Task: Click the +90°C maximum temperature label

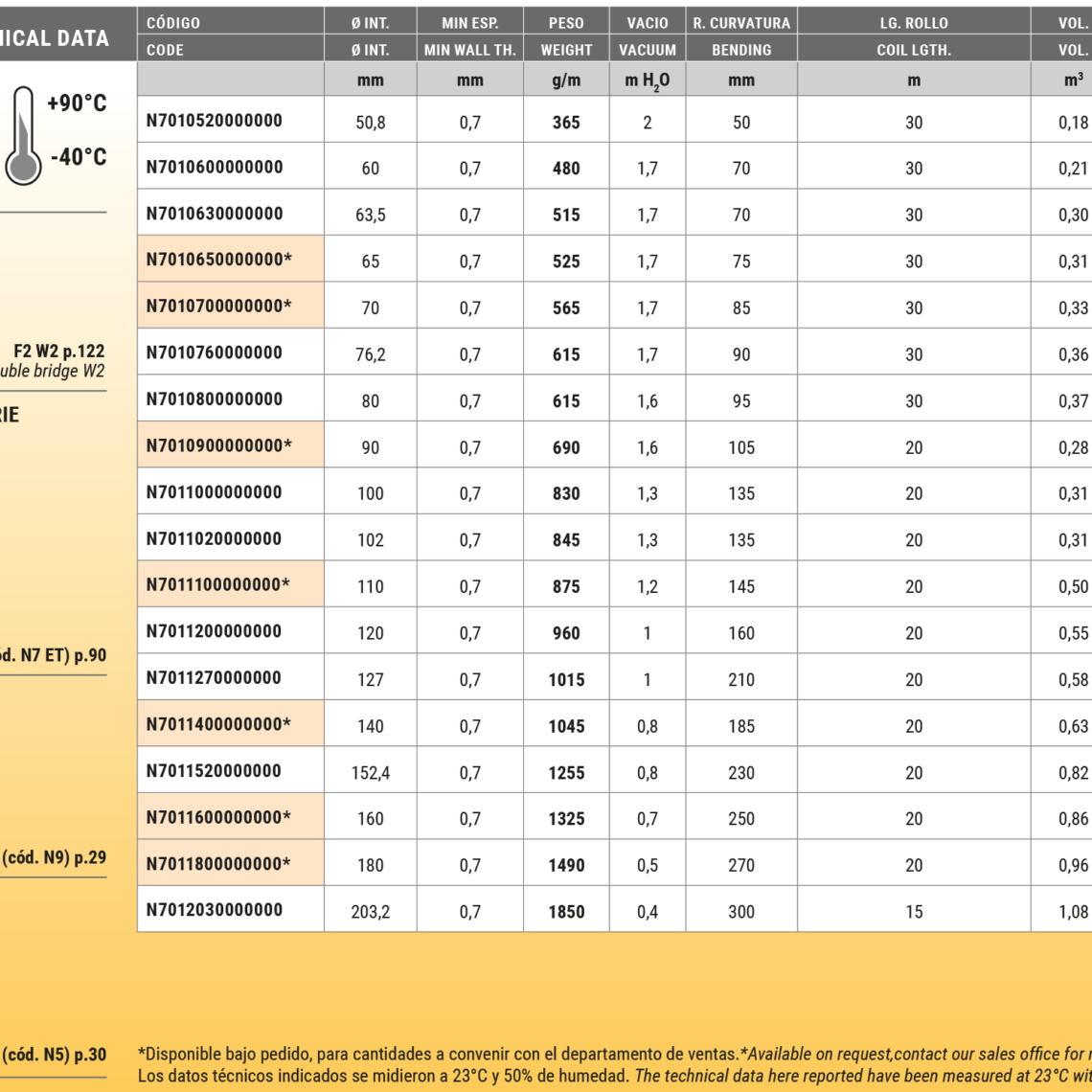Action: click(x=77, y=103)
